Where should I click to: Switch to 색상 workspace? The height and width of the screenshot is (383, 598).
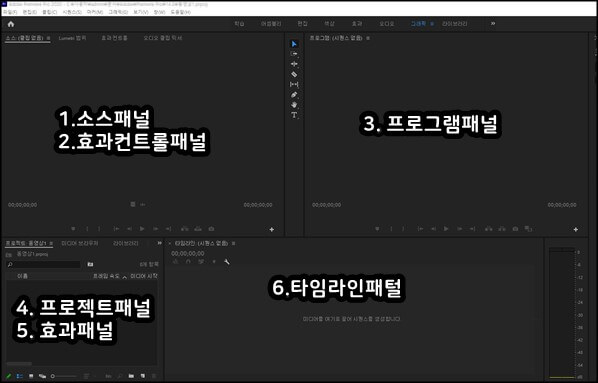point(329,24)
